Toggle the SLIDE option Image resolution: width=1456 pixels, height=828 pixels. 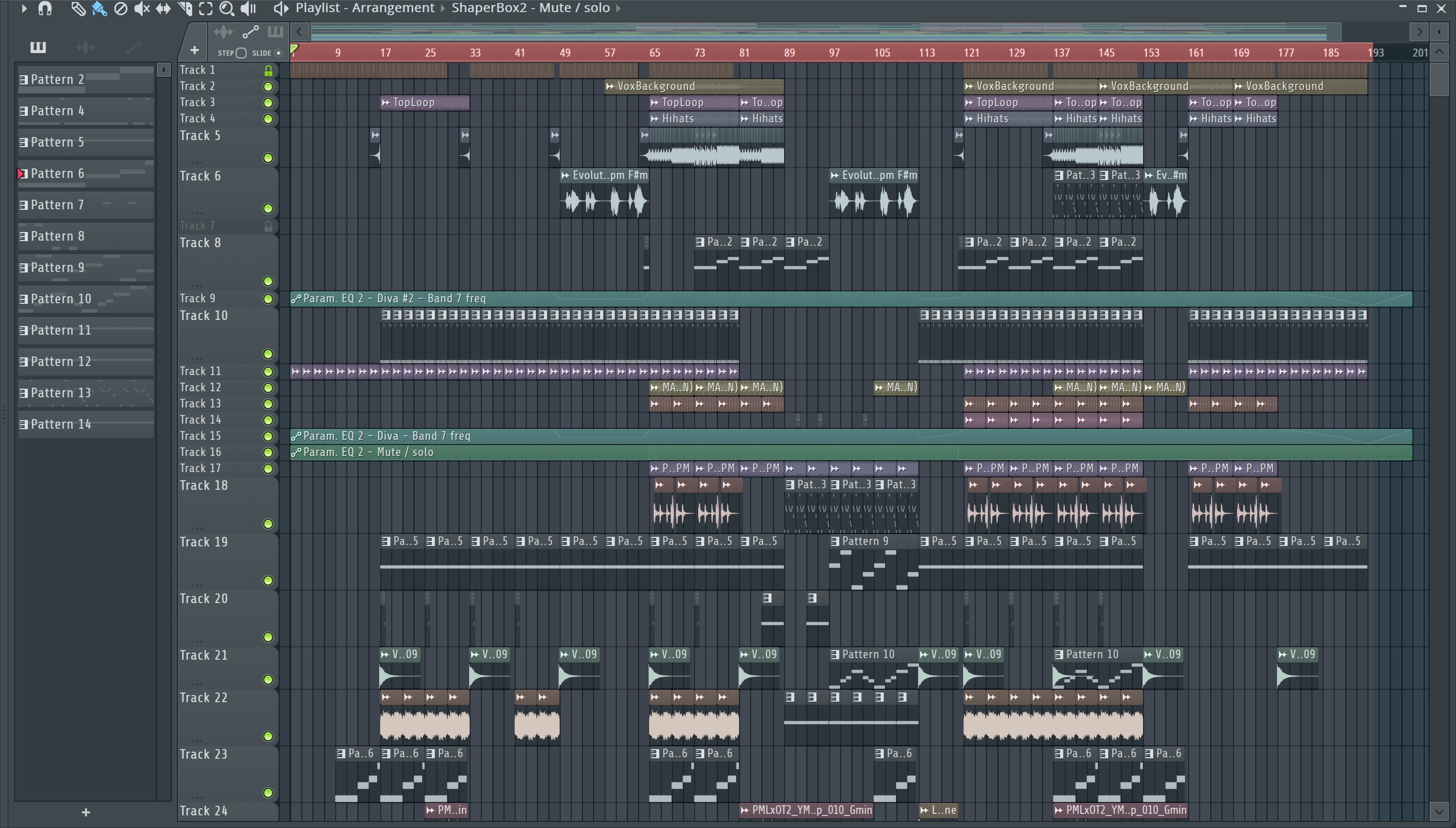[x=278, y=53]
